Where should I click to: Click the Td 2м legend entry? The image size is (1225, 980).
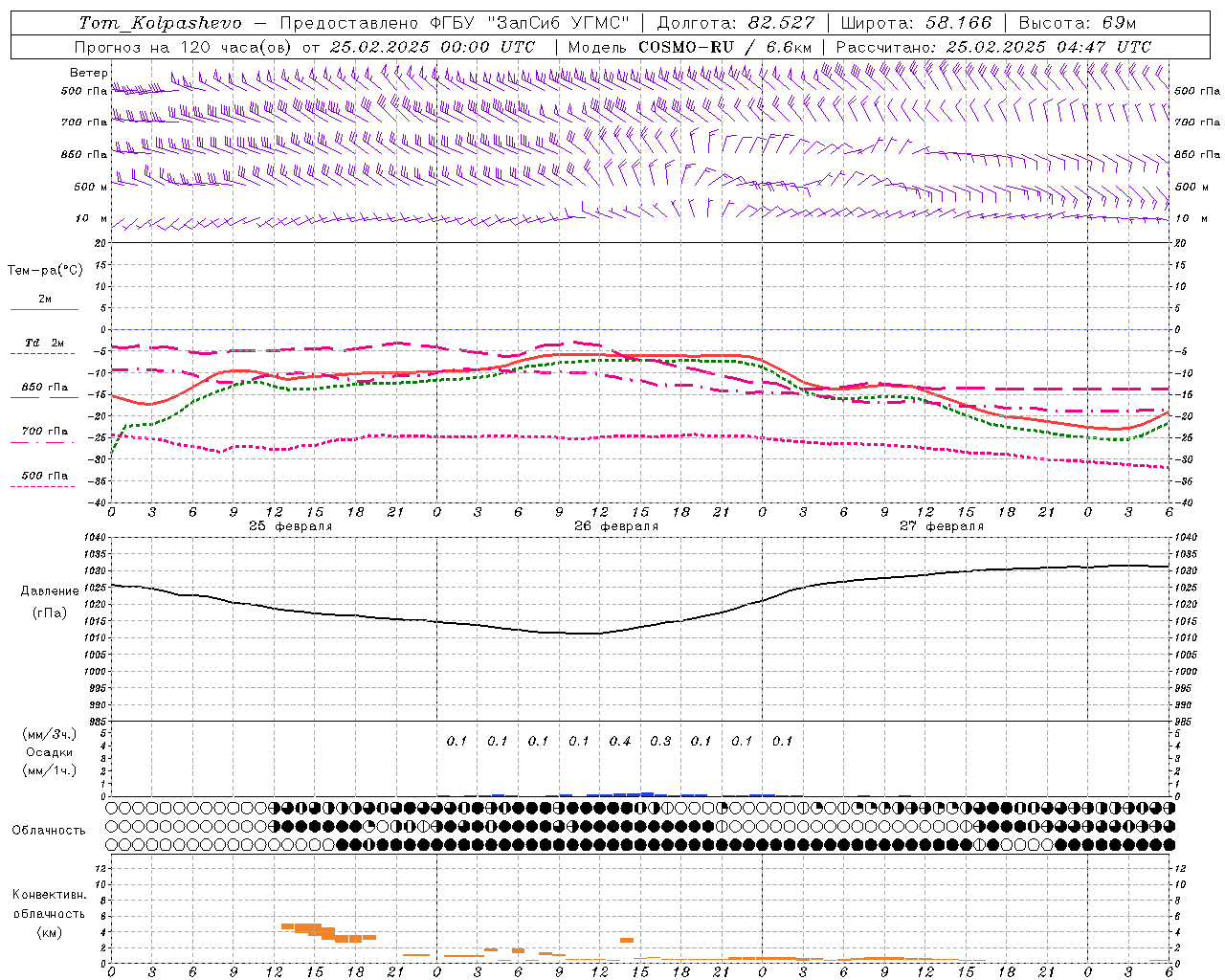(x=44, y=343)
